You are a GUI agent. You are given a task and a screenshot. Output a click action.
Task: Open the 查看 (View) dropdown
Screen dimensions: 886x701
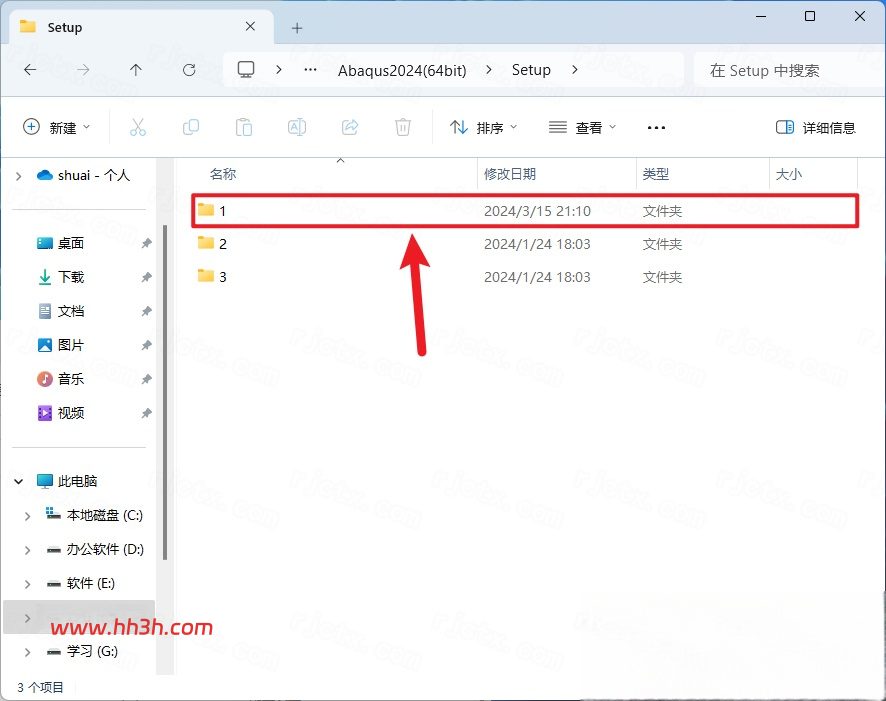583,128
